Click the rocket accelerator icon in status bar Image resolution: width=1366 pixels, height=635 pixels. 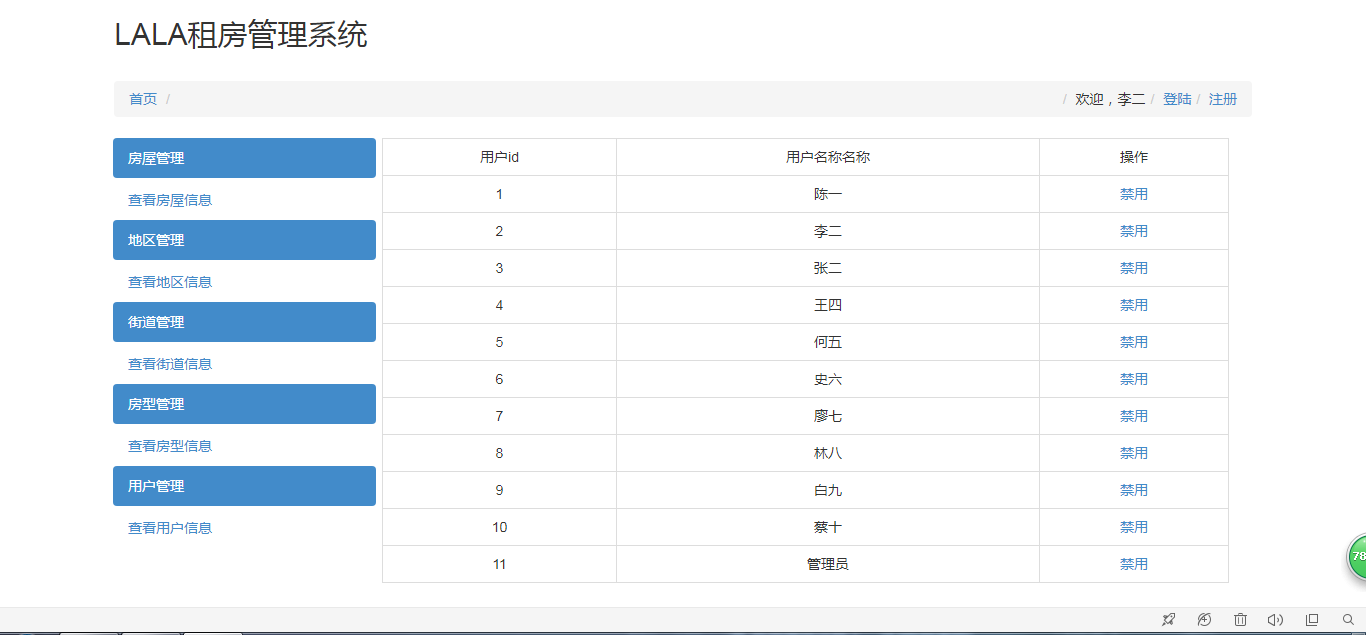pyautogui.click(x=1168, y=620)
